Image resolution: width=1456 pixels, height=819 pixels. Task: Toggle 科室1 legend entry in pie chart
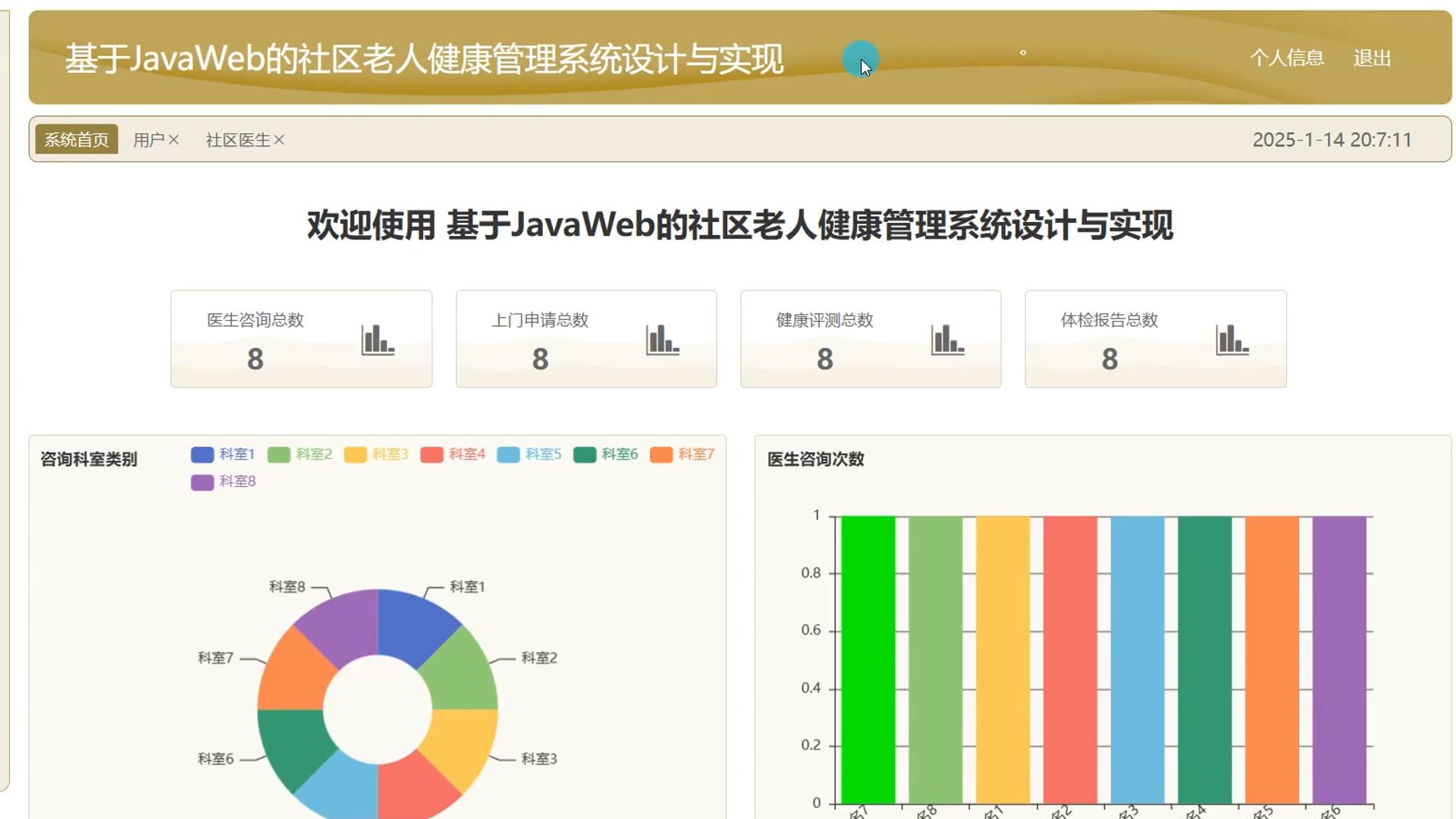pos(223,454)
